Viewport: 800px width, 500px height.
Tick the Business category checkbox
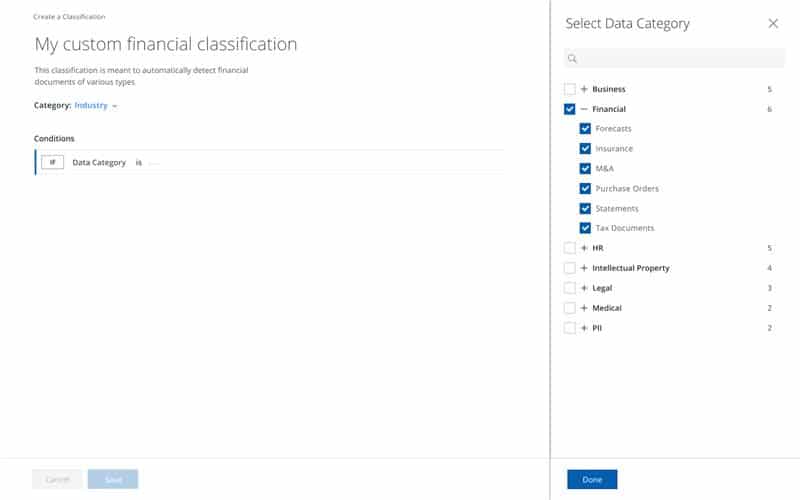[x=569, y=89]
